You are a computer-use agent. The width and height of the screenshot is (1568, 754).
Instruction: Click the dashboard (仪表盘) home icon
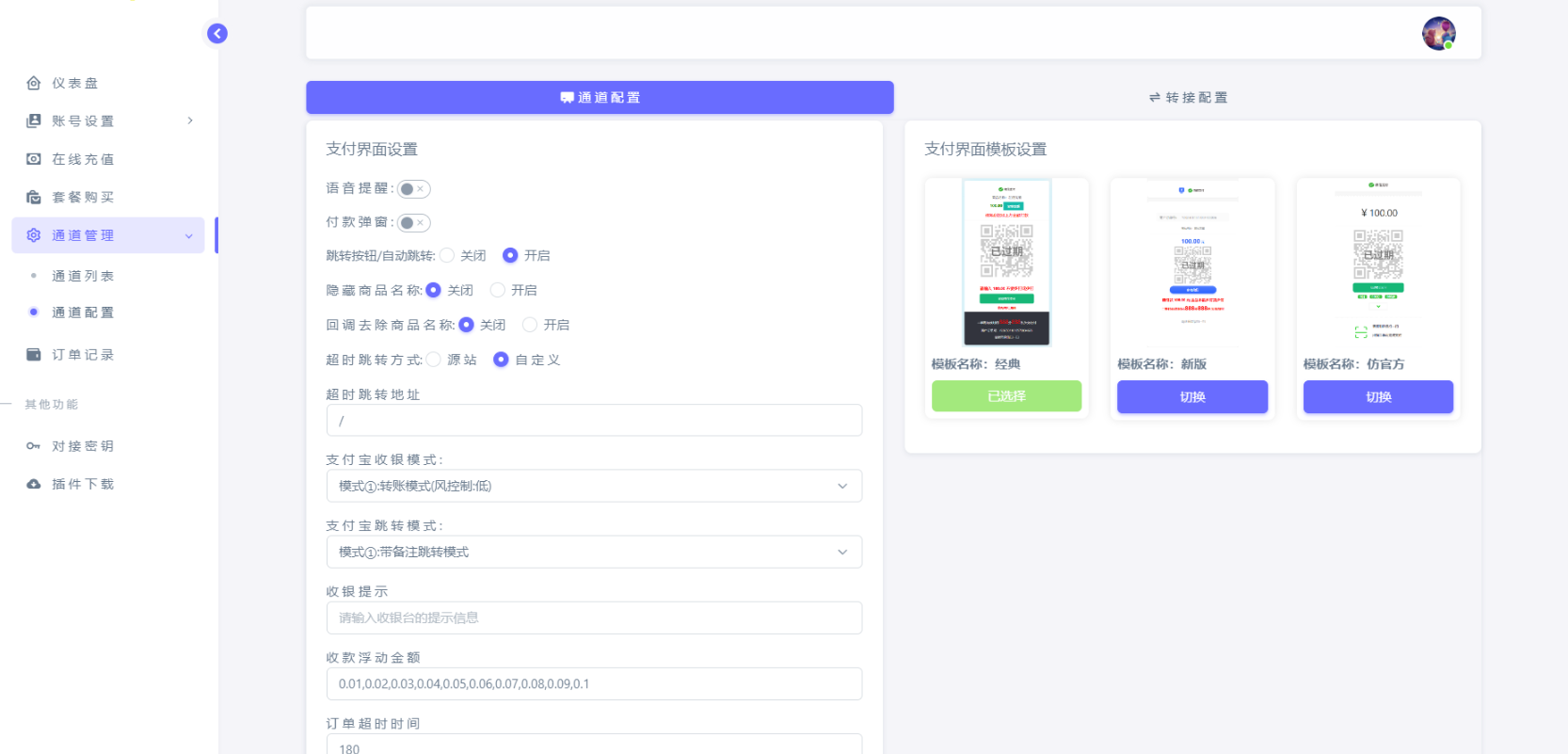click(x=34, y=83)
